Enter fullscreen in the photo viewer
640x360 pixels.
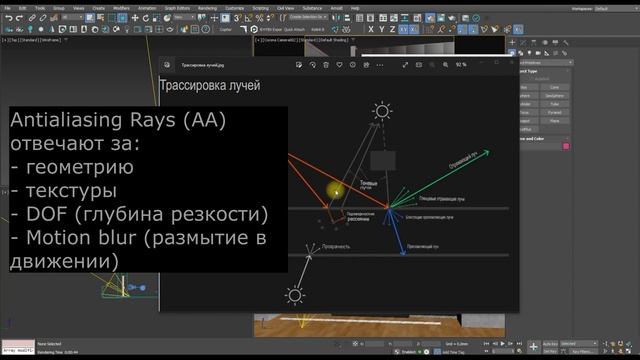405,65
